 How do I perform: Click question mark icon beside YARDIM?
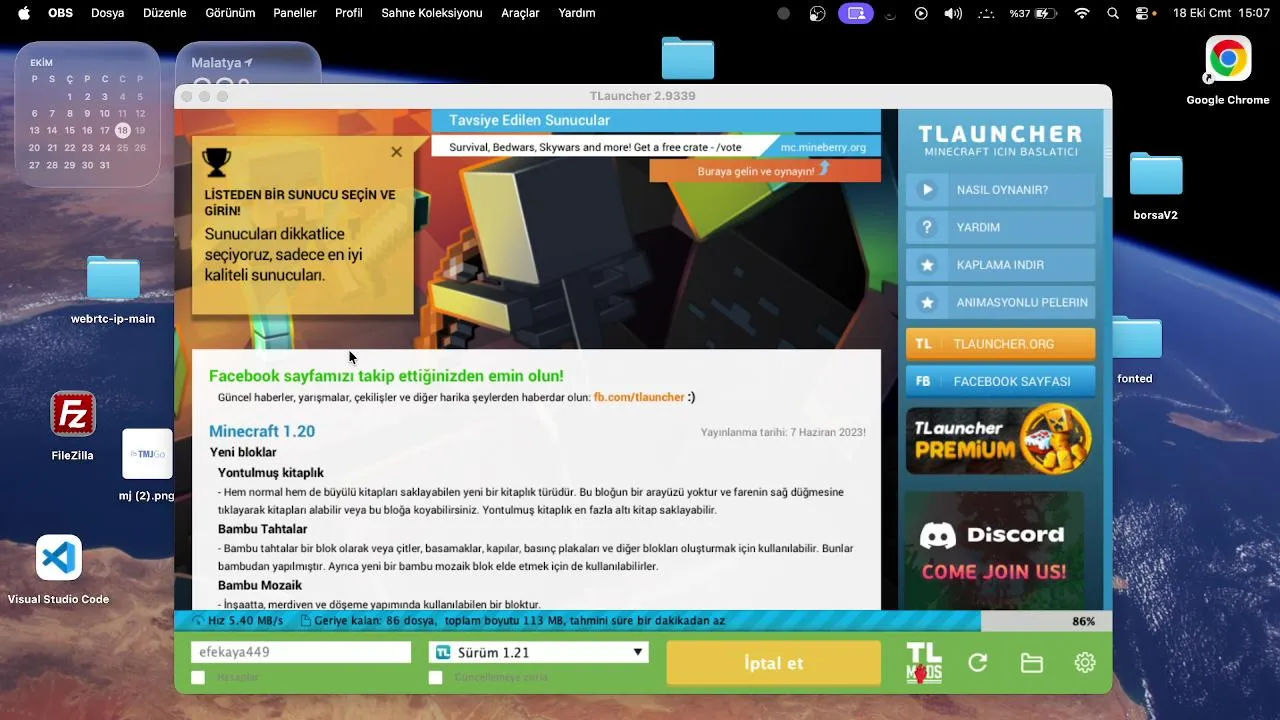click(x=927, y=227)
